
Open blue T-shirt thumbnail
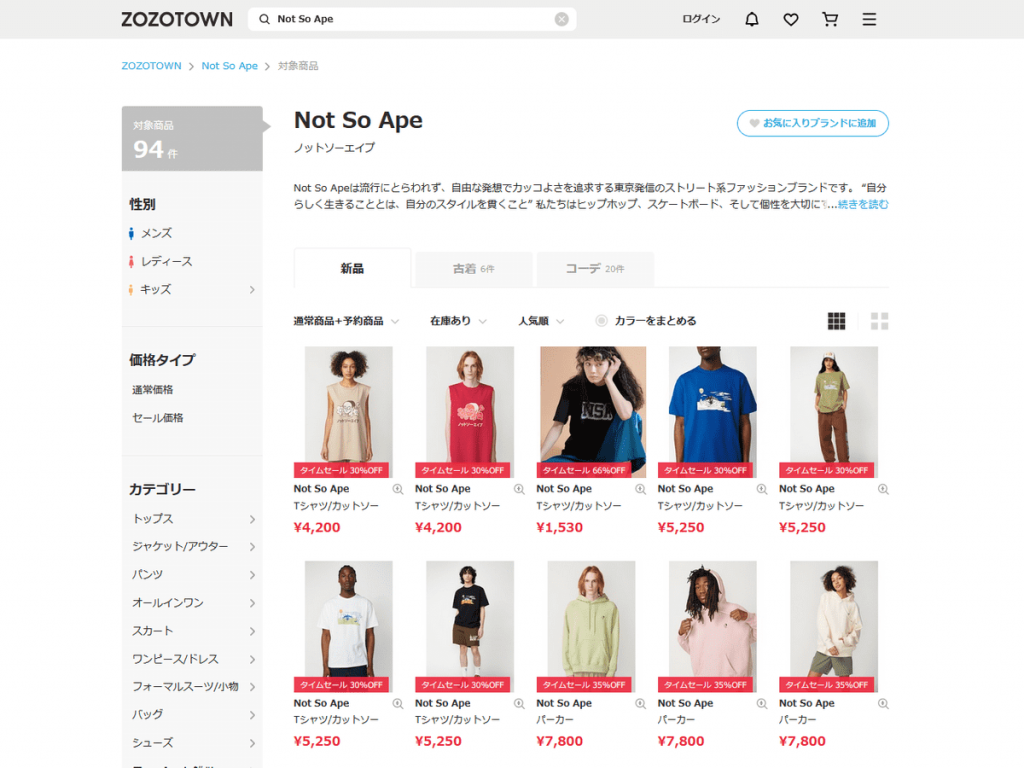click(712, 412)
